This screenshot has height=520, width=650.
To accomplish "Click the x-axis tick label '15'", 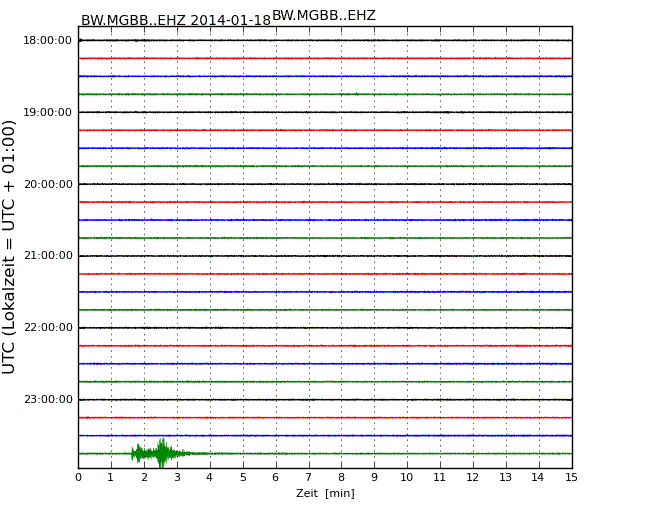I will click(571, 477).
